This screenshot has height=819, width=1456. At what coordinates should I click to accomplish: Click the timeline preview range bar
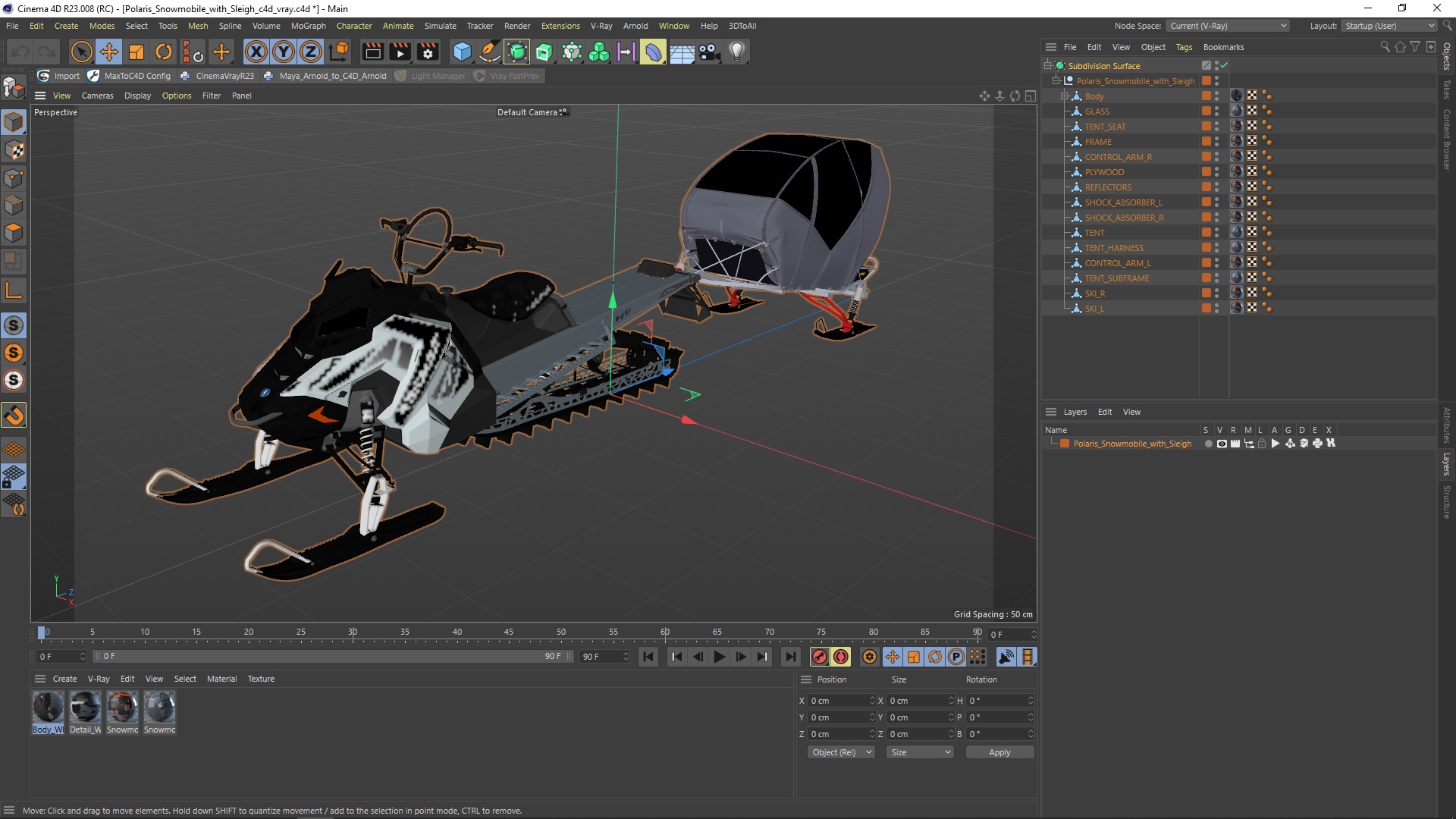coord(334,657)
